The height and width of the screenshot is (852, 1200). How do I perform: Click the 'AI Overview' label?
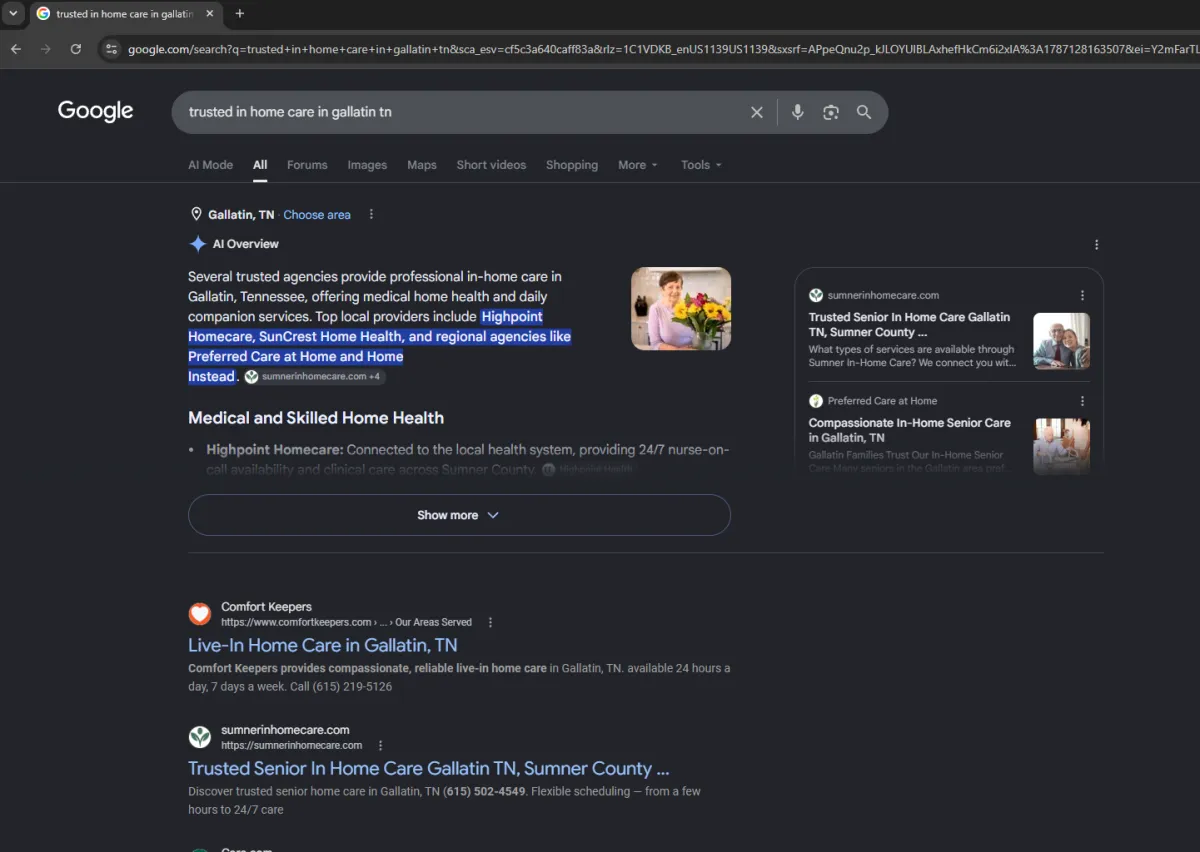245,244
